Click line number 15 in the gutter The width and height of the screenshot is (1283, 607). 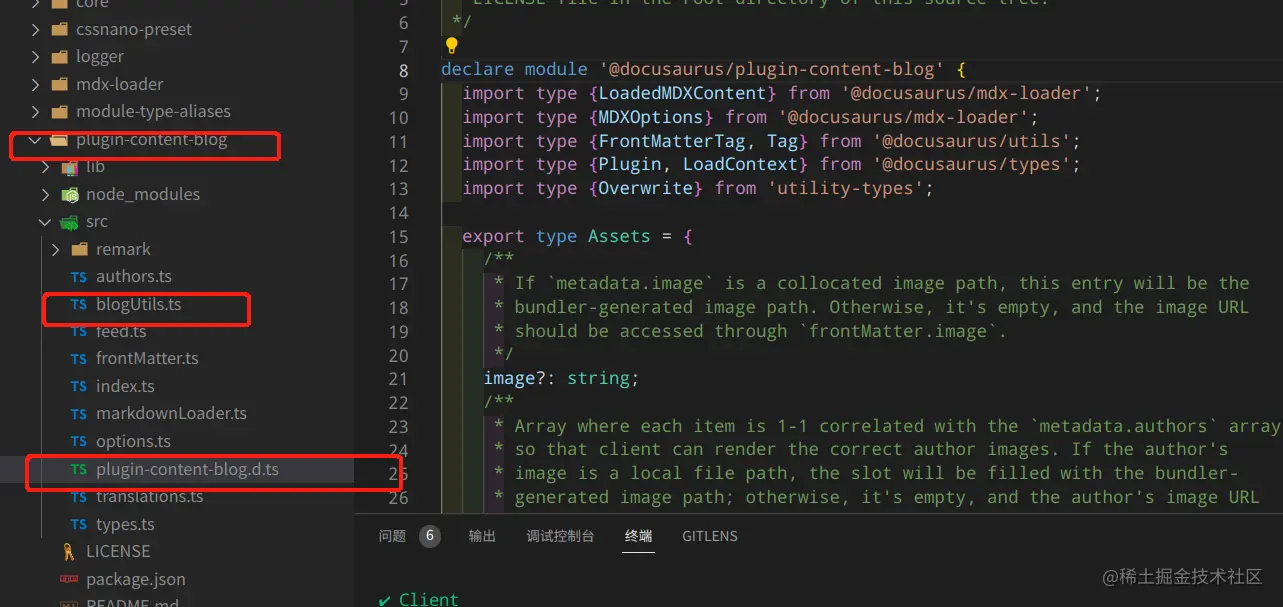click(x=398, y=237)
